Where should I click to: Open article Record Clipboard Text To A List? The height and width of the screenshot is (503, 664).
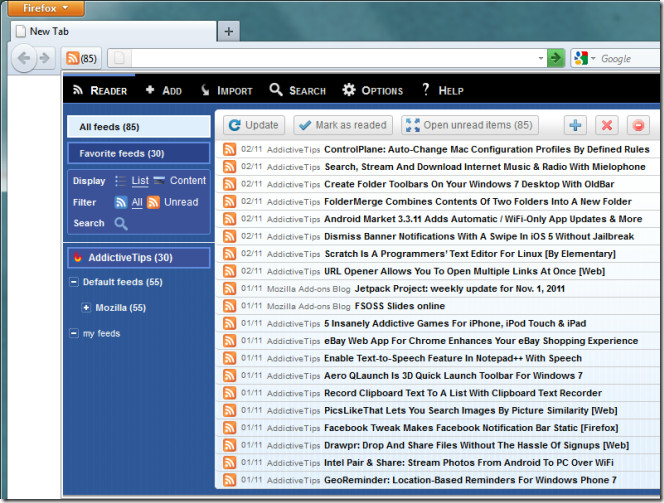pyautogui.click(x=463, y=393)
